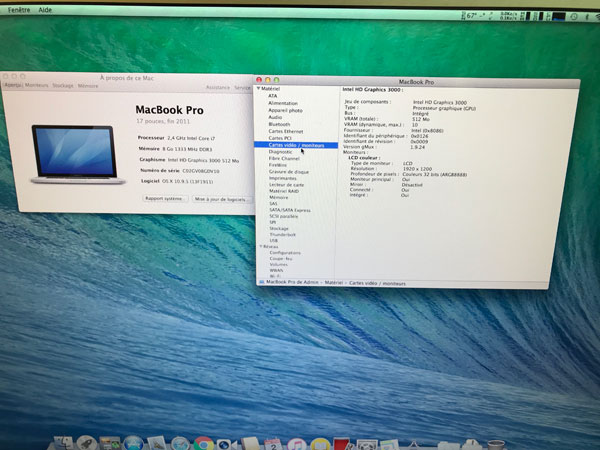Select Diagnostic in the sidebar
The image size is (600, 450).
[280, 152]
